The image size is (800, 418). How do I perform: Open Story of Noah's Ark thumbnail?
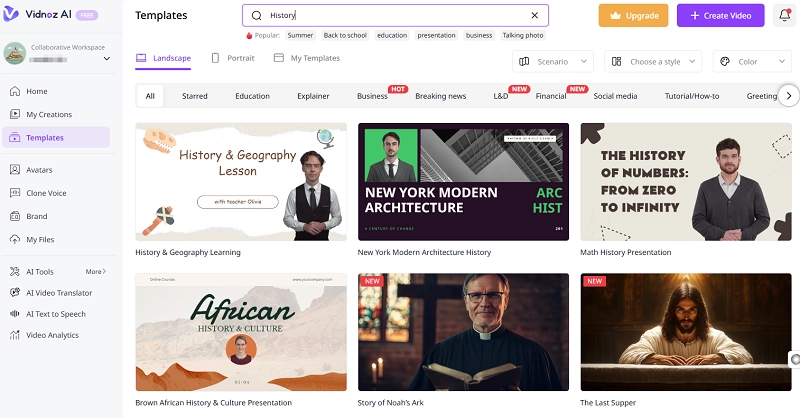pyautogui.click(x=463, y=332)
